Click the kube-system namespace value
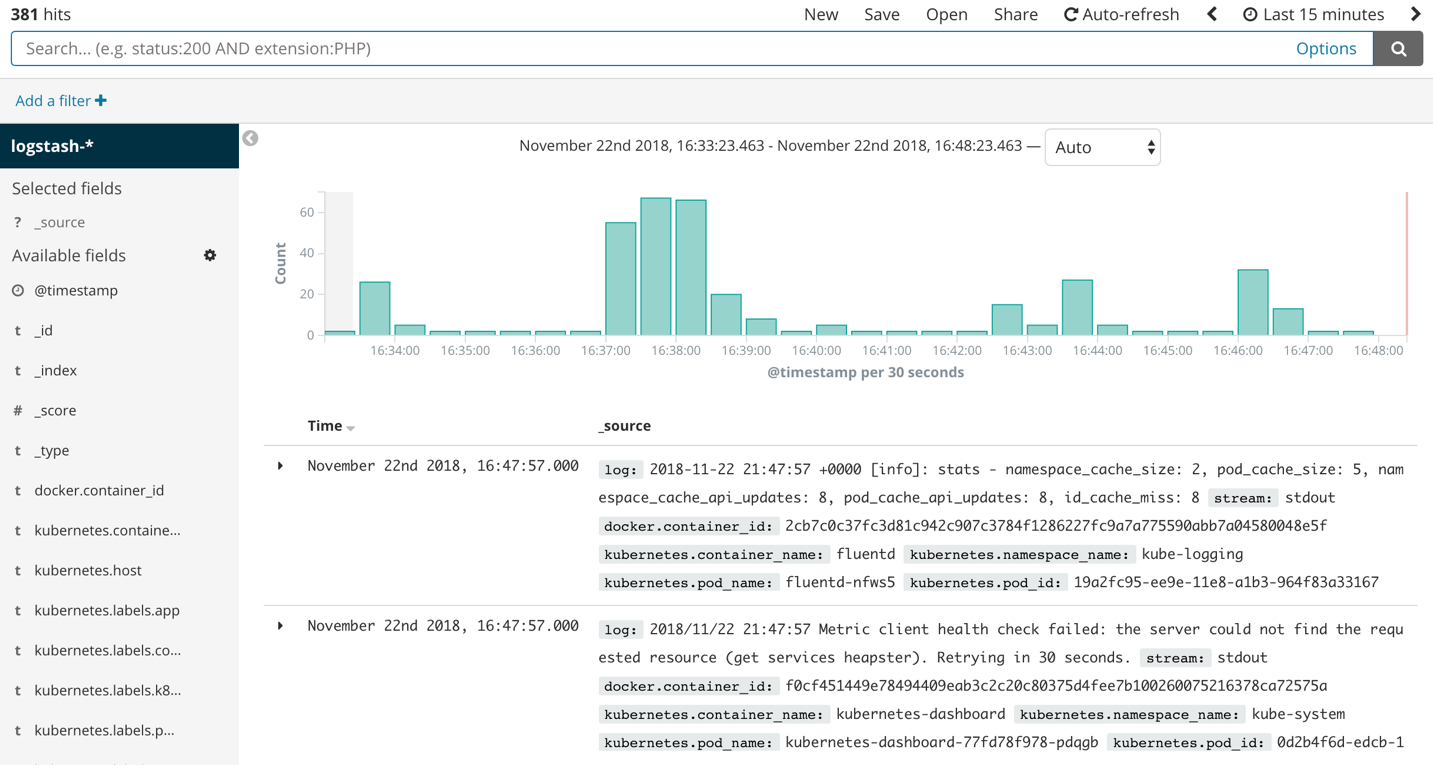Viewport: 1433px width, 765px height. (x=1298, y=714)
